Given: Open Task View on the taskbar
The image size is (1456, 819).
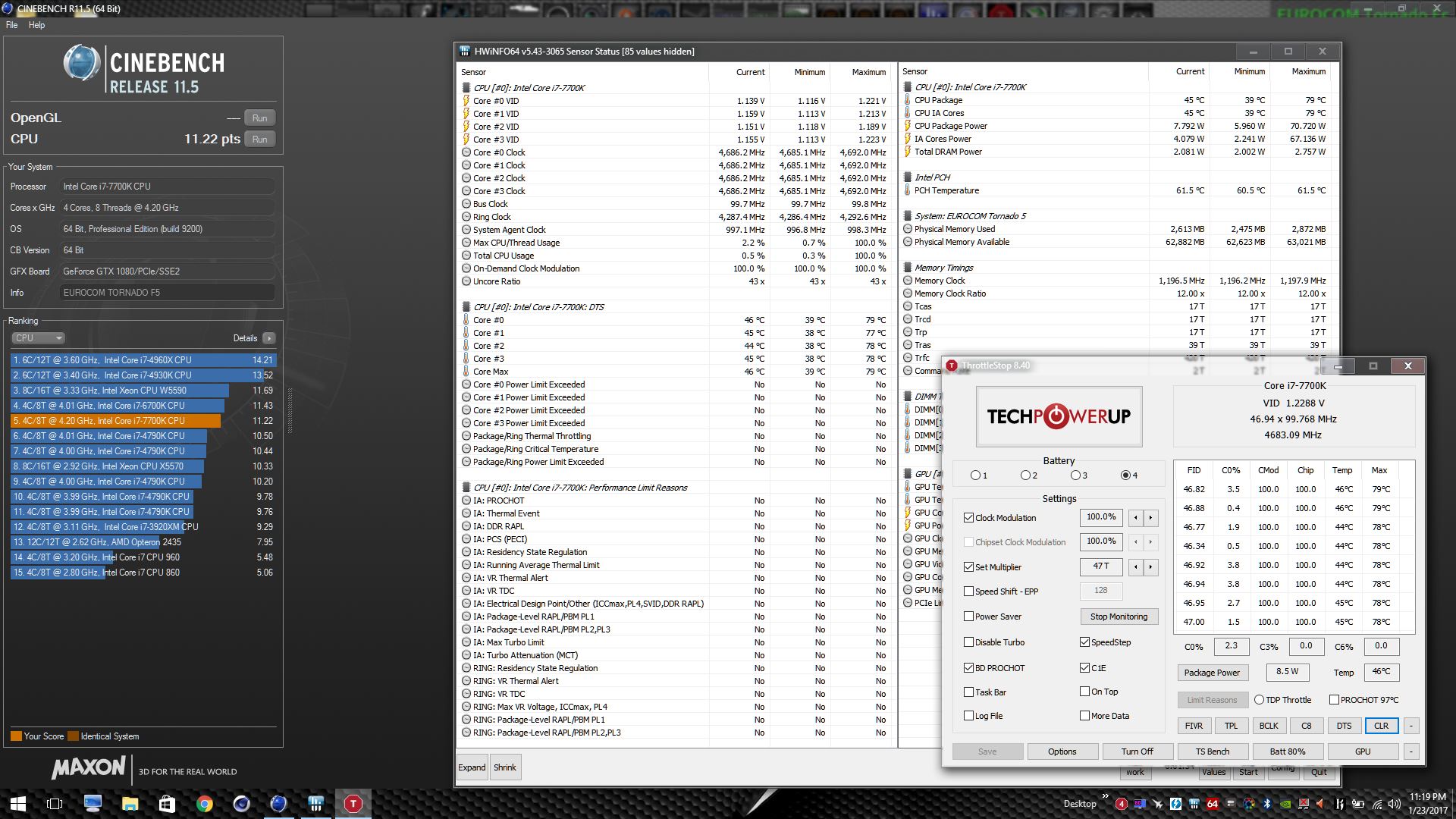Looking at the screenshot, I should click(55, 804).
